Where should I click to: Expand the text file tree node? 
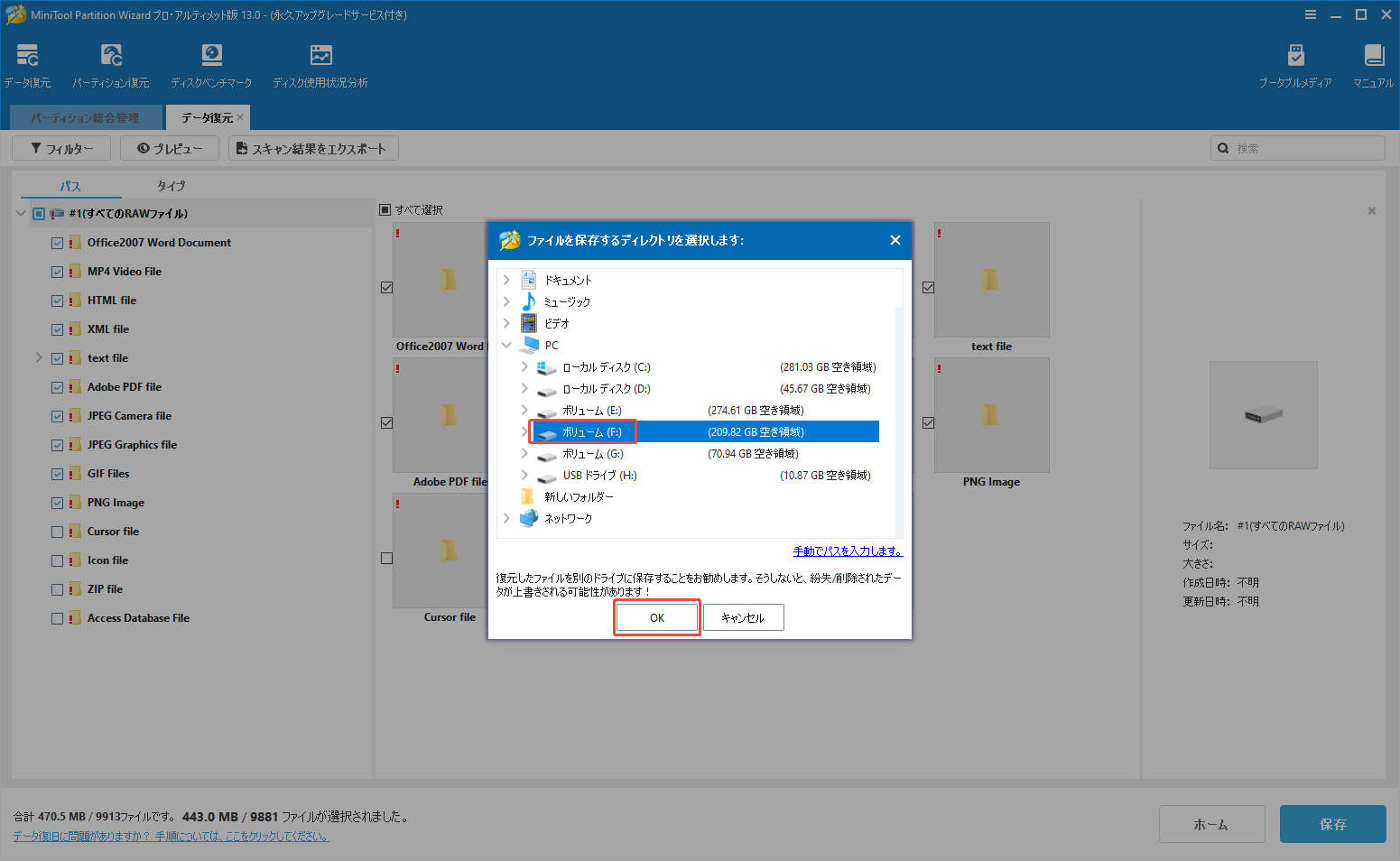click(39, 357)
